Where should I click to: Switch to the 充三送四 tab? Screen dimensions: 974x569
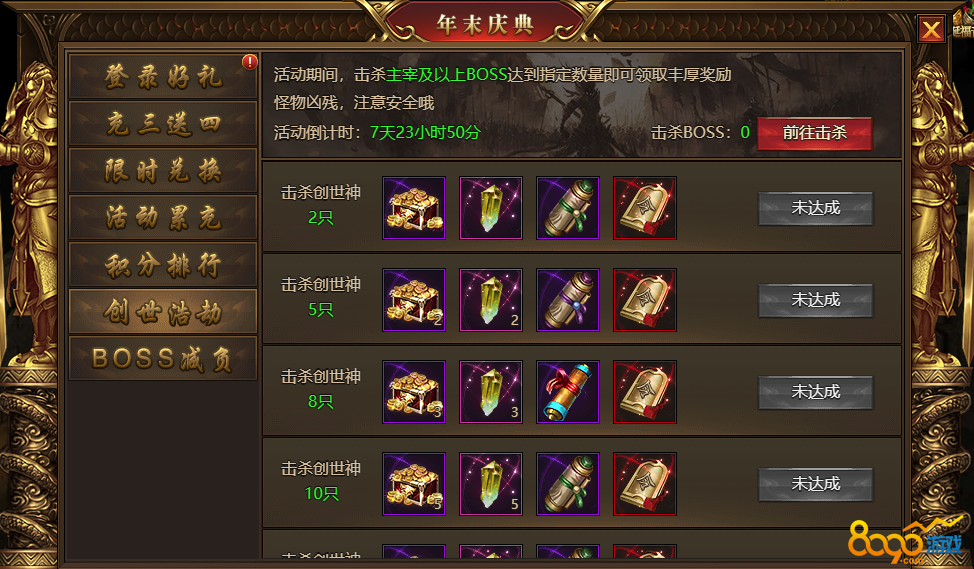(163, 124)
